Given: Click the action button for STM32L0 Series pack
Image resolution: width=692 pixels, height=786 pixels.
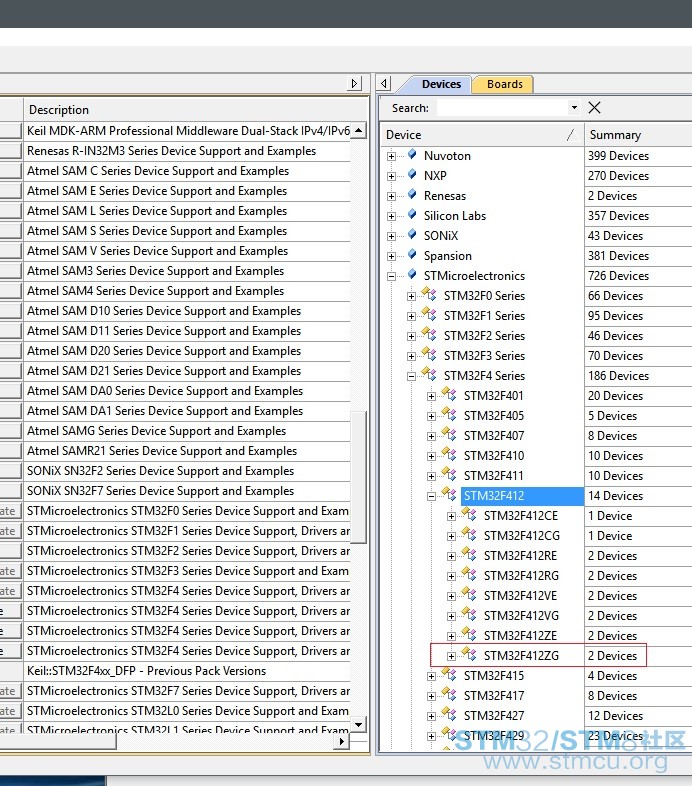Looking at the screenshot, I should coord(11,711).
